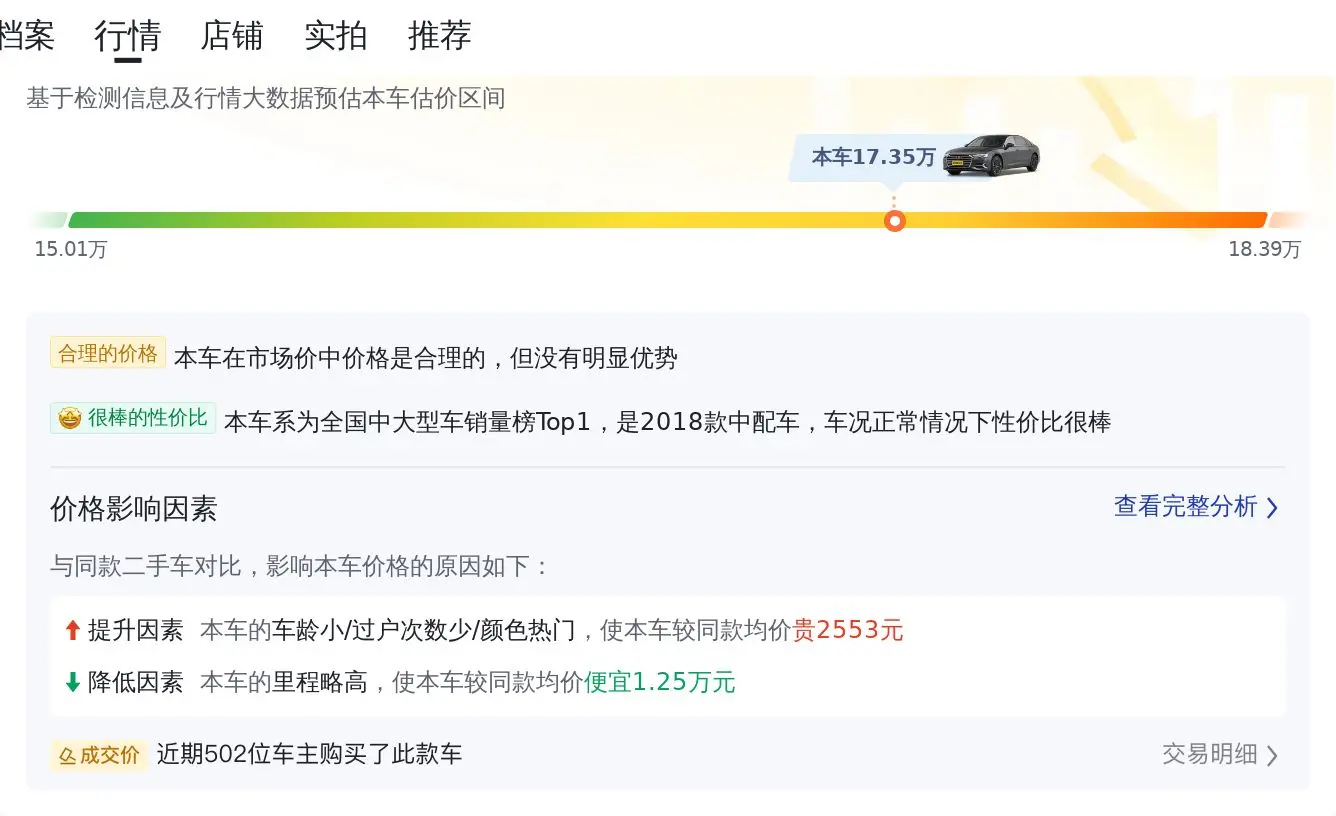The width and height of the screenshot is (1336, 816).
Task: Click the chevron next to 查看完整分析
Action: (x=1272, y=508)
